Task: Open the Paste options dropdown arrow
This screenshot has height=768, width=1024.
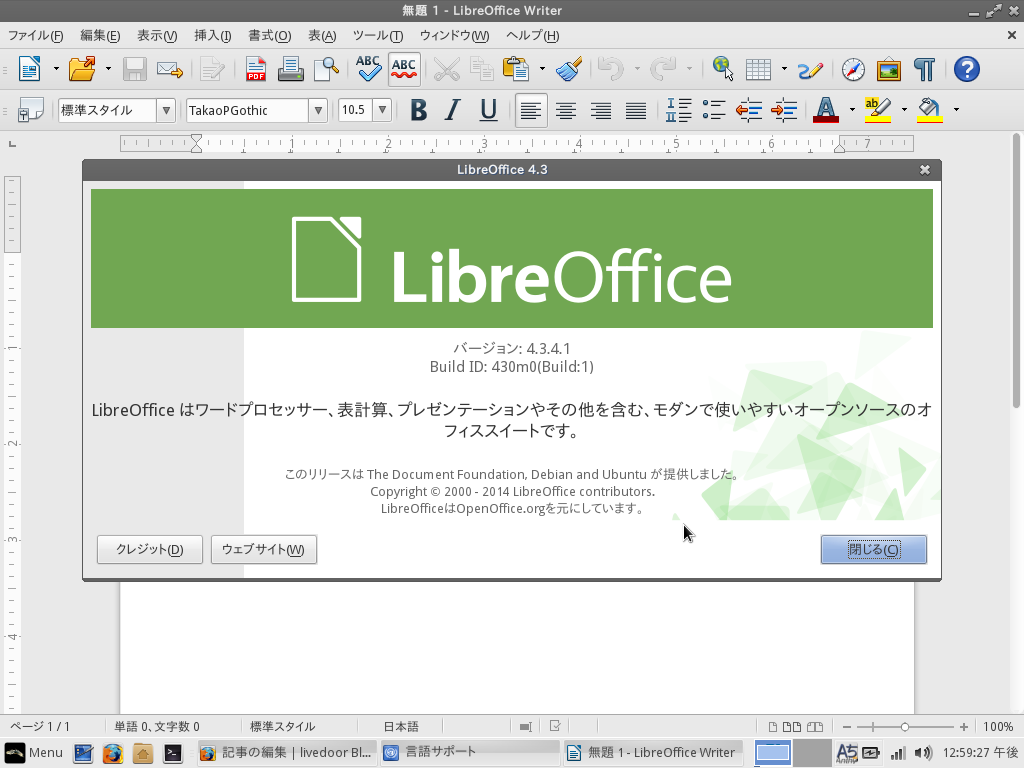Action: point(542,69)
